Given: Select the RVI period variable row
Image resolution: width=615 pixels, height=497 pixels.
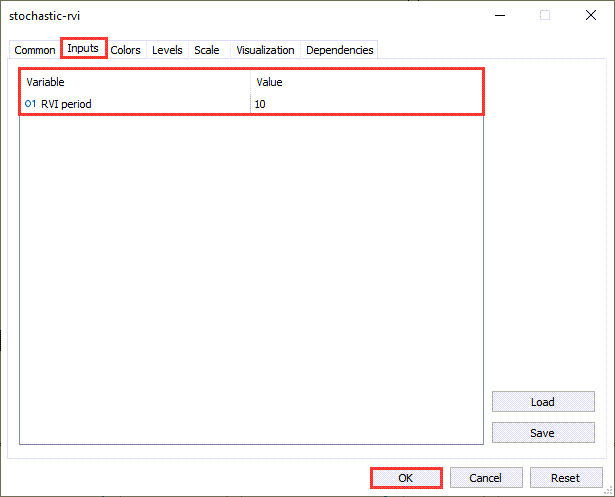Looking at the screenshot, I should (x=251, y=104).
